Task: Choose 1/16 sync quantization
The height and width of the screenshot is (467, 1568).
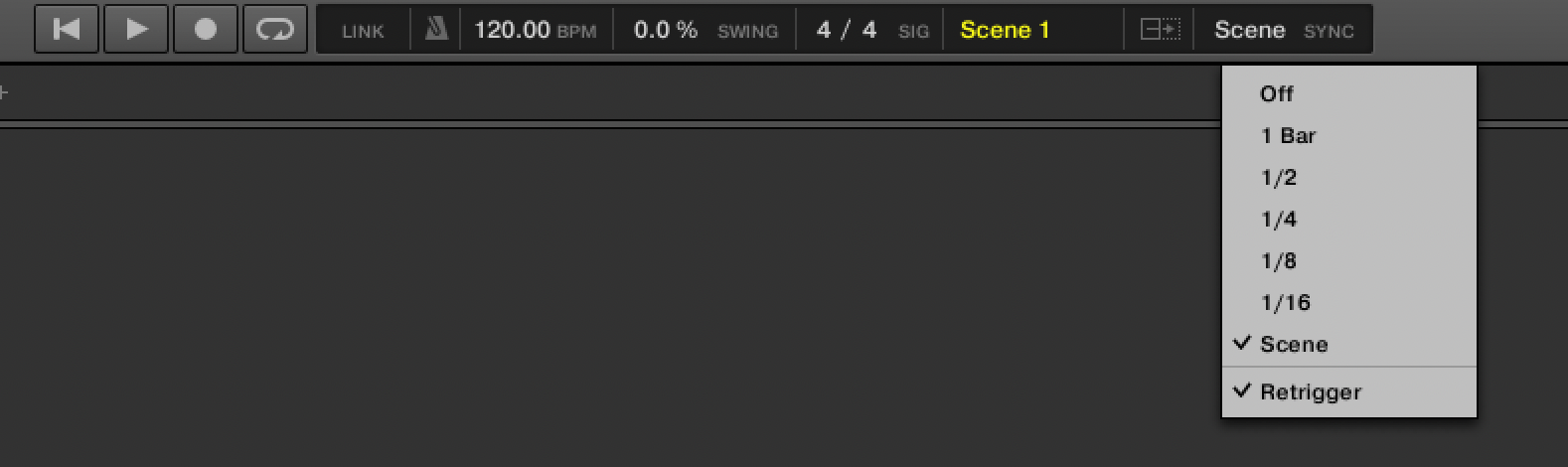Action: click(x=1285, y=303)
